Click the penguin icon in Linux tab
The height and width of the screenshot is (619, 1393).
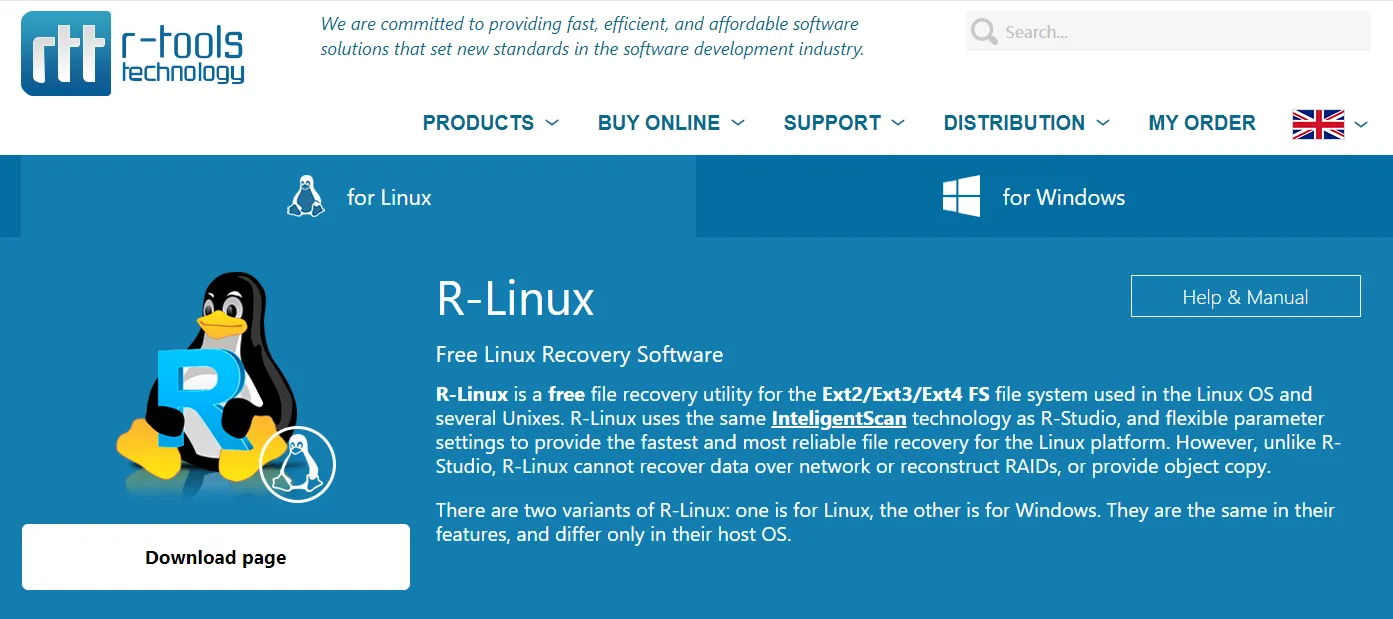(305, 197)
